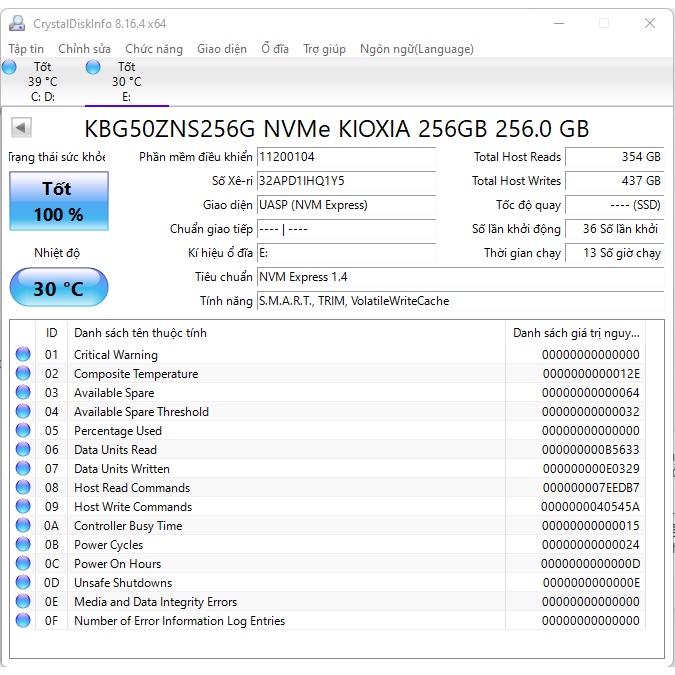Click the CrystalDiskInfo app icon in title bar

[x=15, y=23]
